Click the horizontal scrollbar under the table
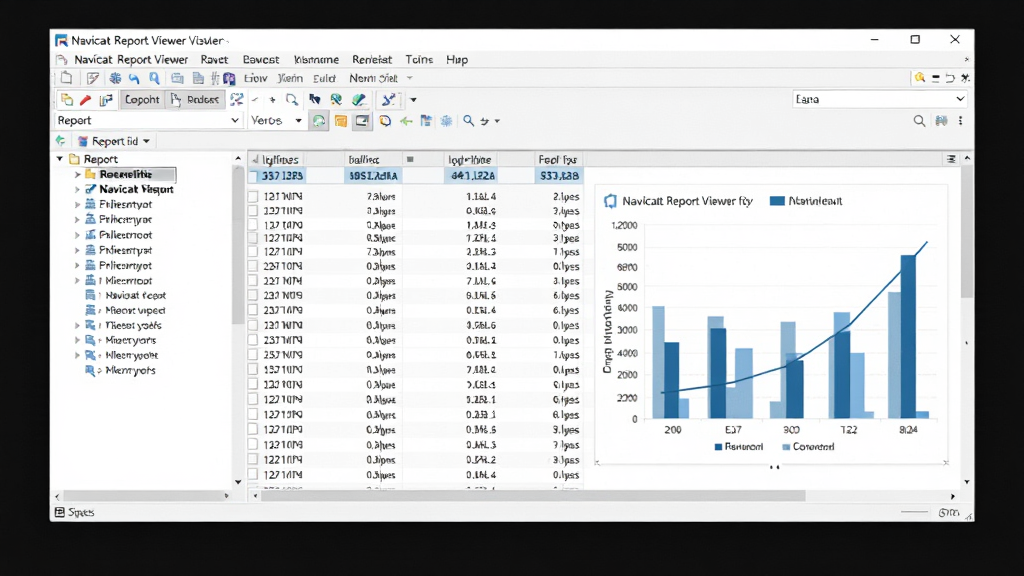The height and width of the screenshot is (576, 1024). pos(534,496)
